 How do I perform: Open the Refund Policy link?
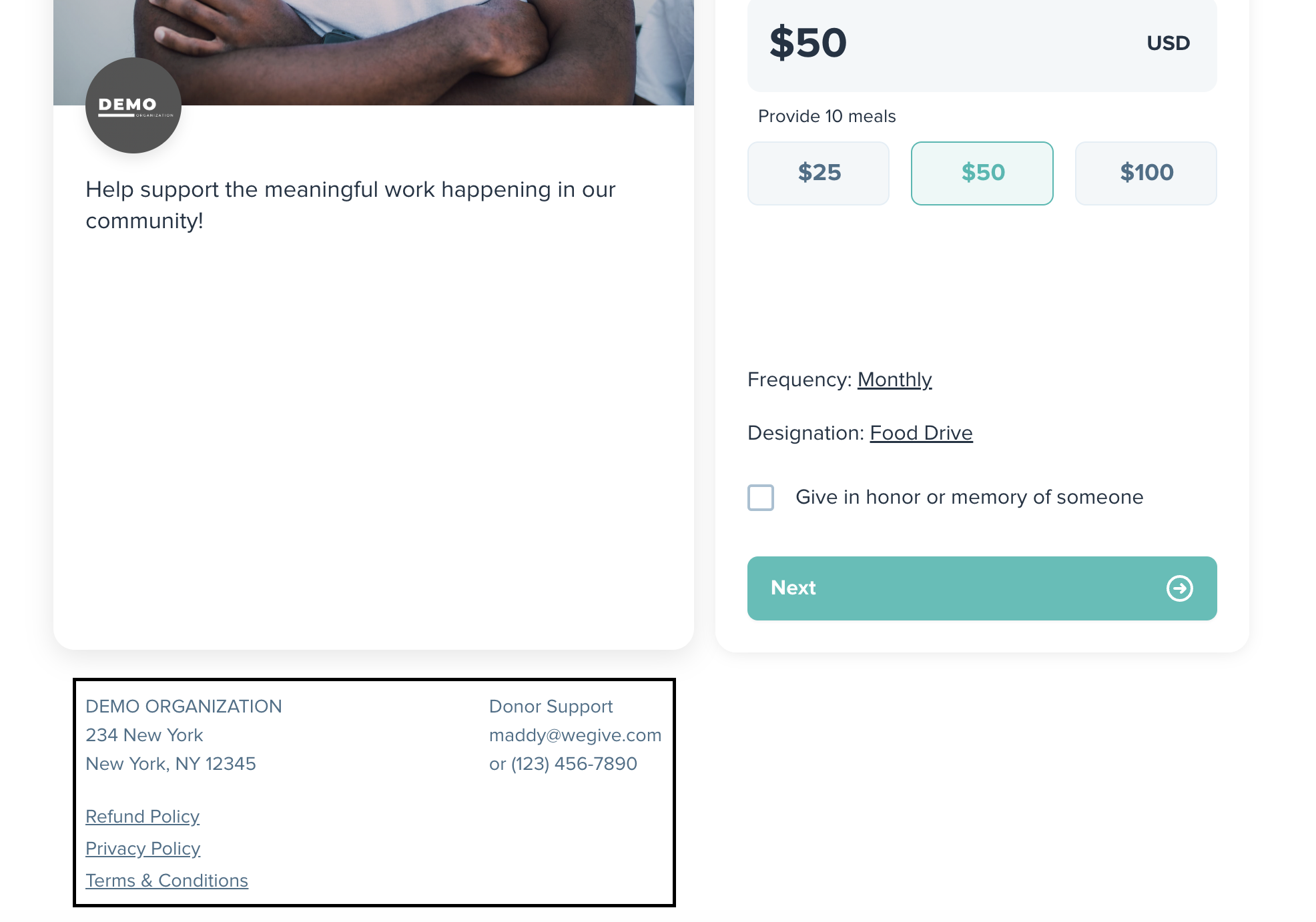click(142, 817)
